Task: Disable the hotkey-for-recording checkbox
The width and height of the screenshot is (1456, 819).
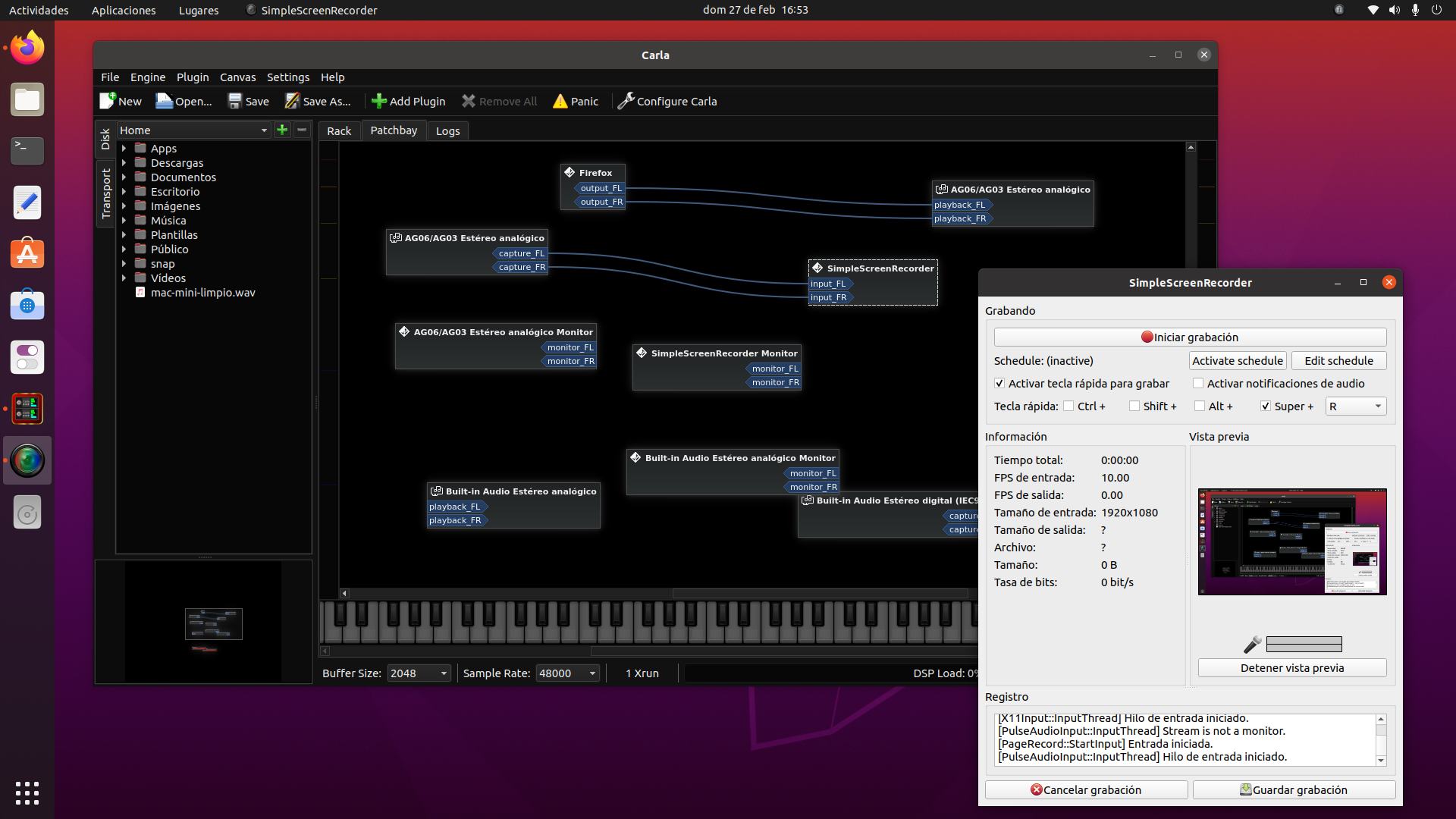Action: tap(999, 384)
